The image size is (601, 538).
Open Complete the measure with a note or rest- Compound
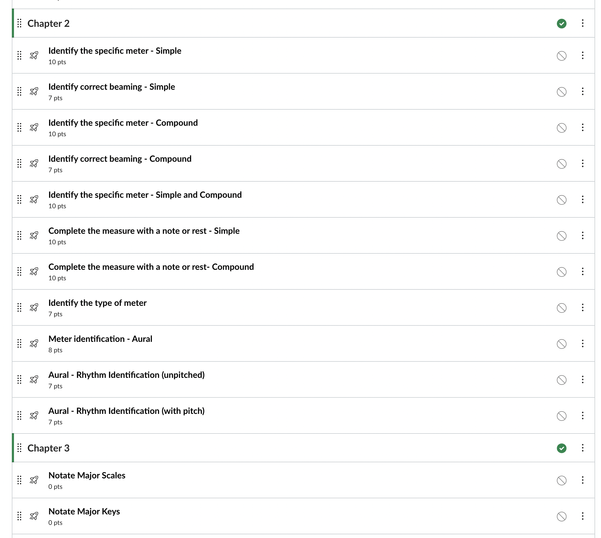(151, 267)
